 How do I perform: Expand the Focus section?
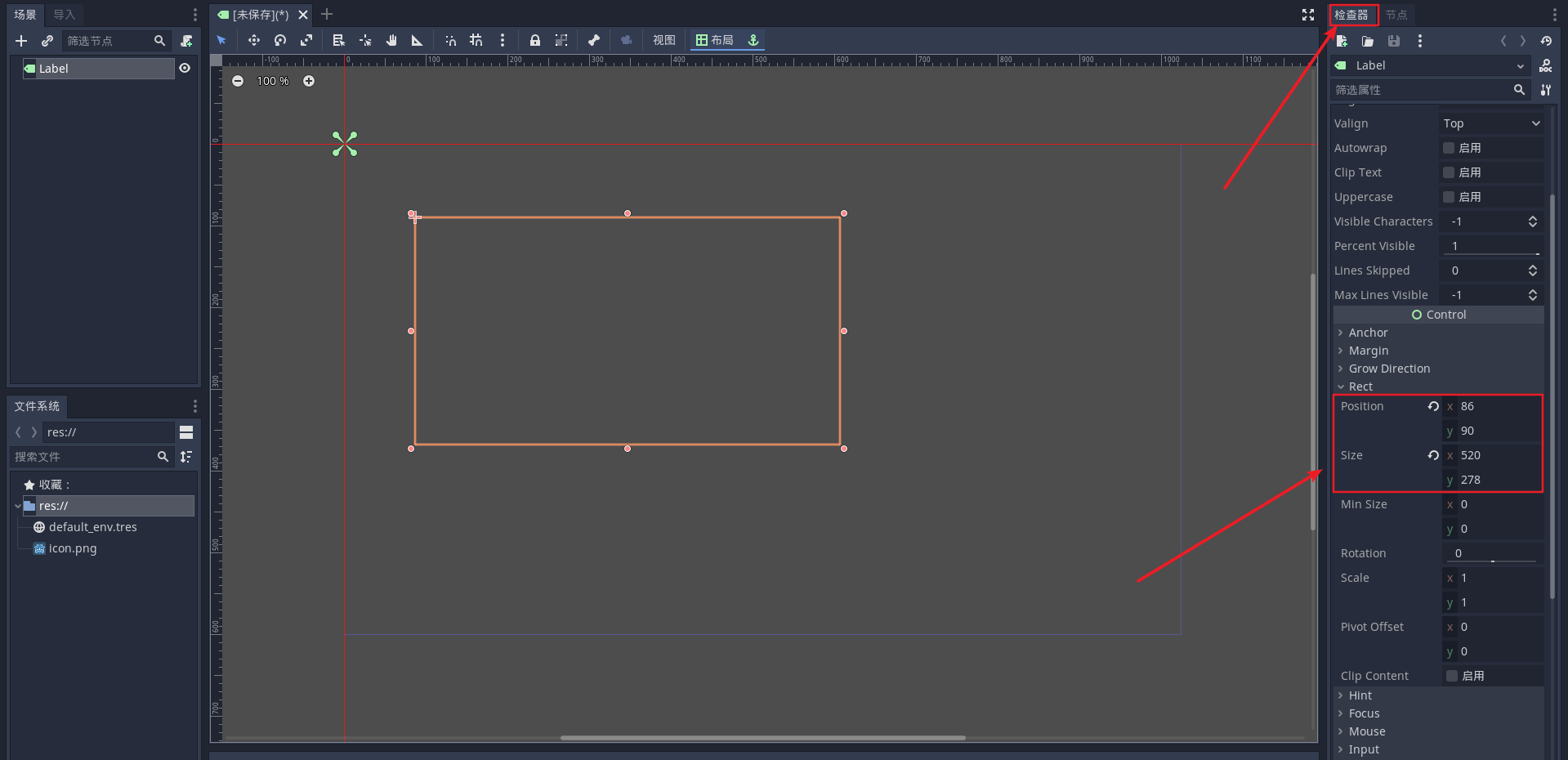(x=1438, y=713)
